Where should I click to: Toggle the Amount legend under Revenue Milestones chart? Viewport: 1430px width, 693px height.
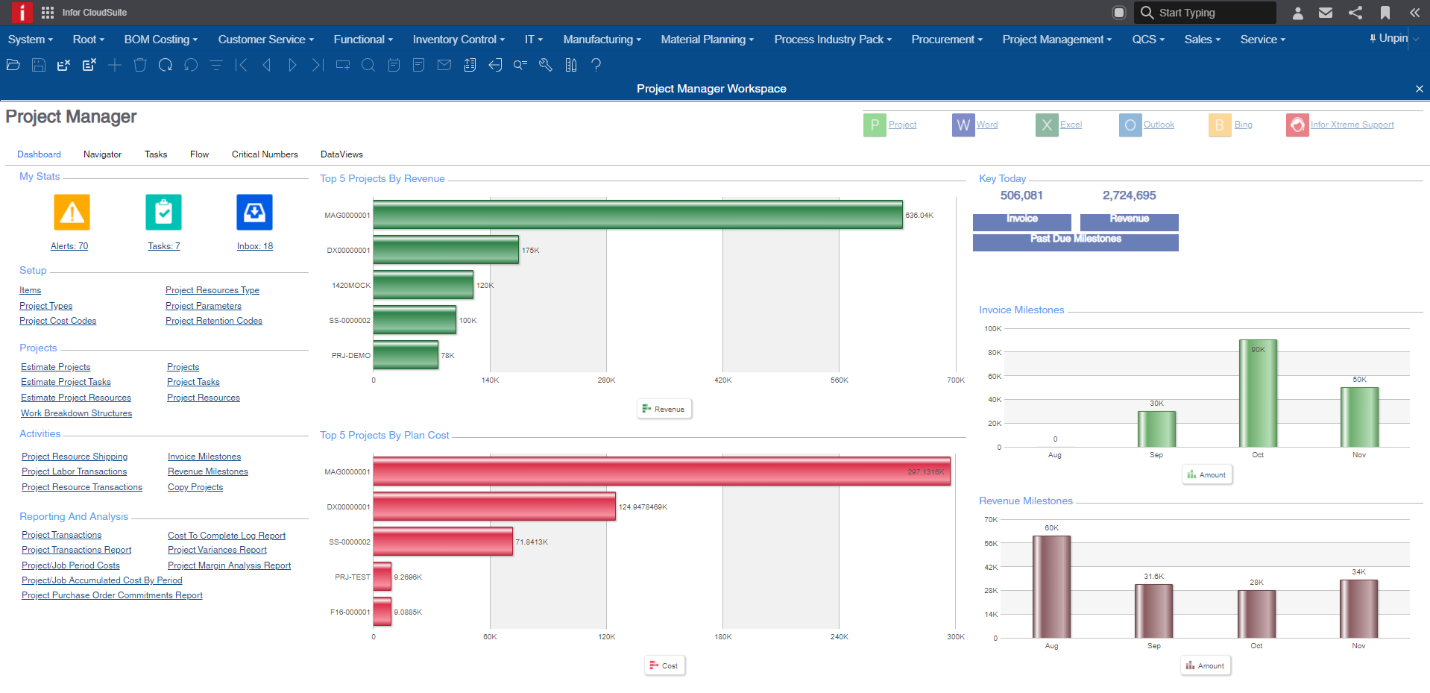(x=1205, y=665)
